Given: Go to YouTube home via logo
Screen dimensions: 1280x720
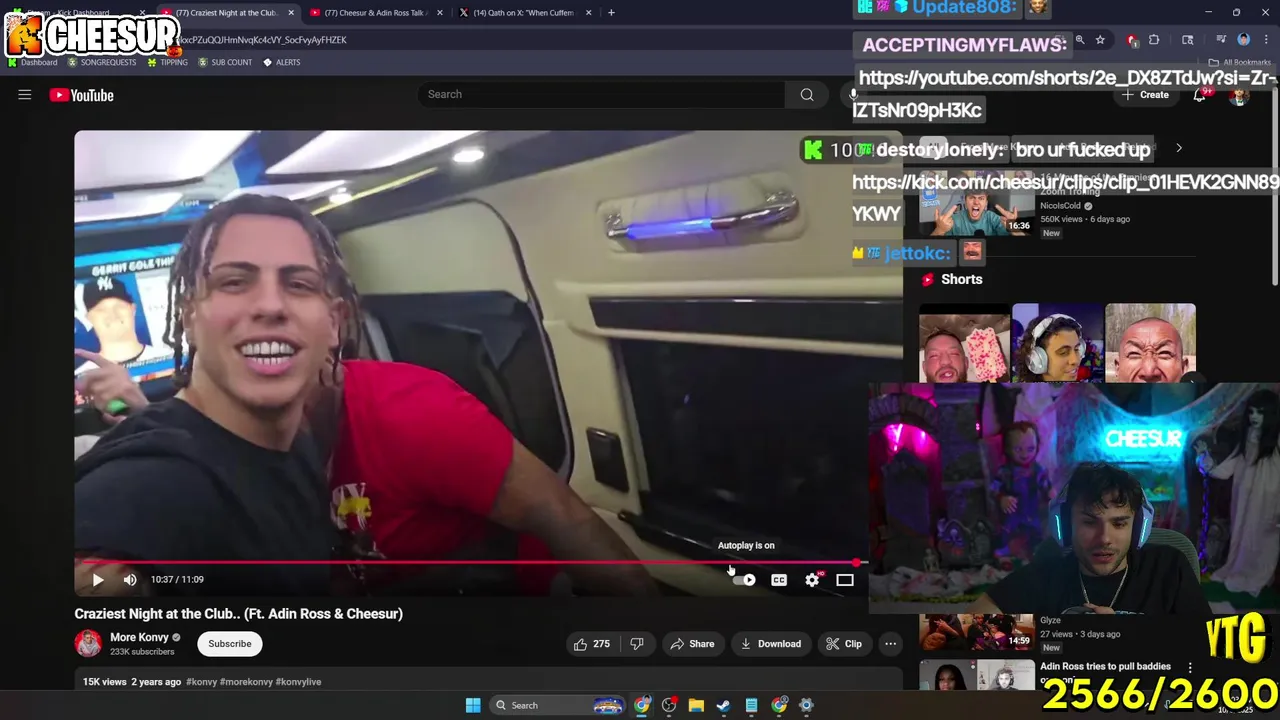Looking at the screenshot, I should tap(82, 95).
